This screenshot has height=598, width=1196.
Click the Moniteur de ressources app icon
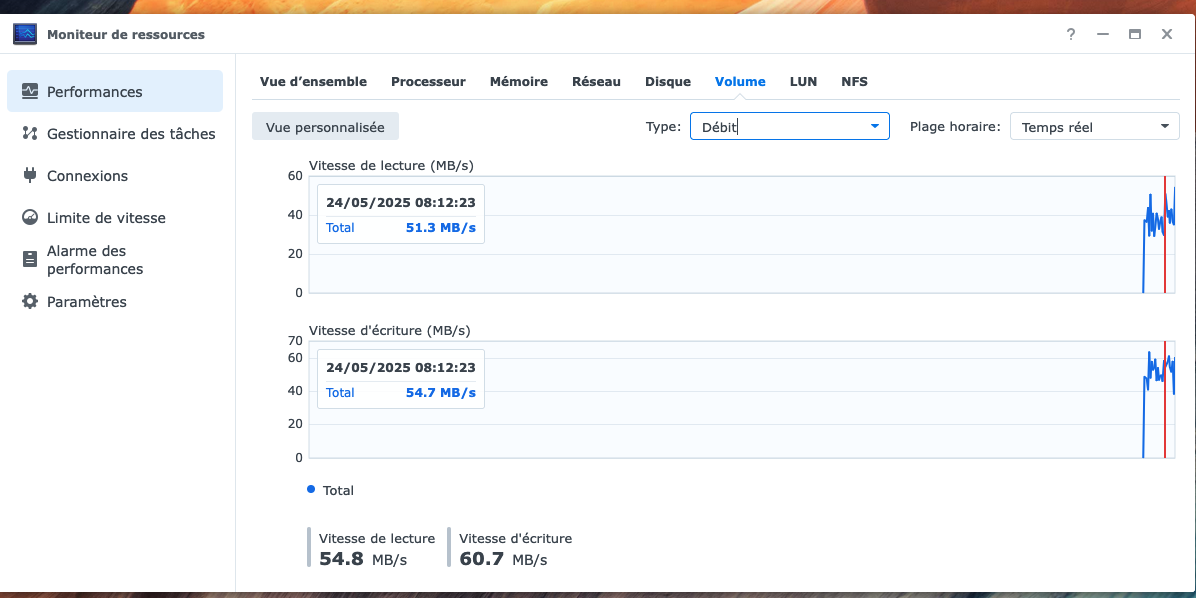(x=24, y=34)
